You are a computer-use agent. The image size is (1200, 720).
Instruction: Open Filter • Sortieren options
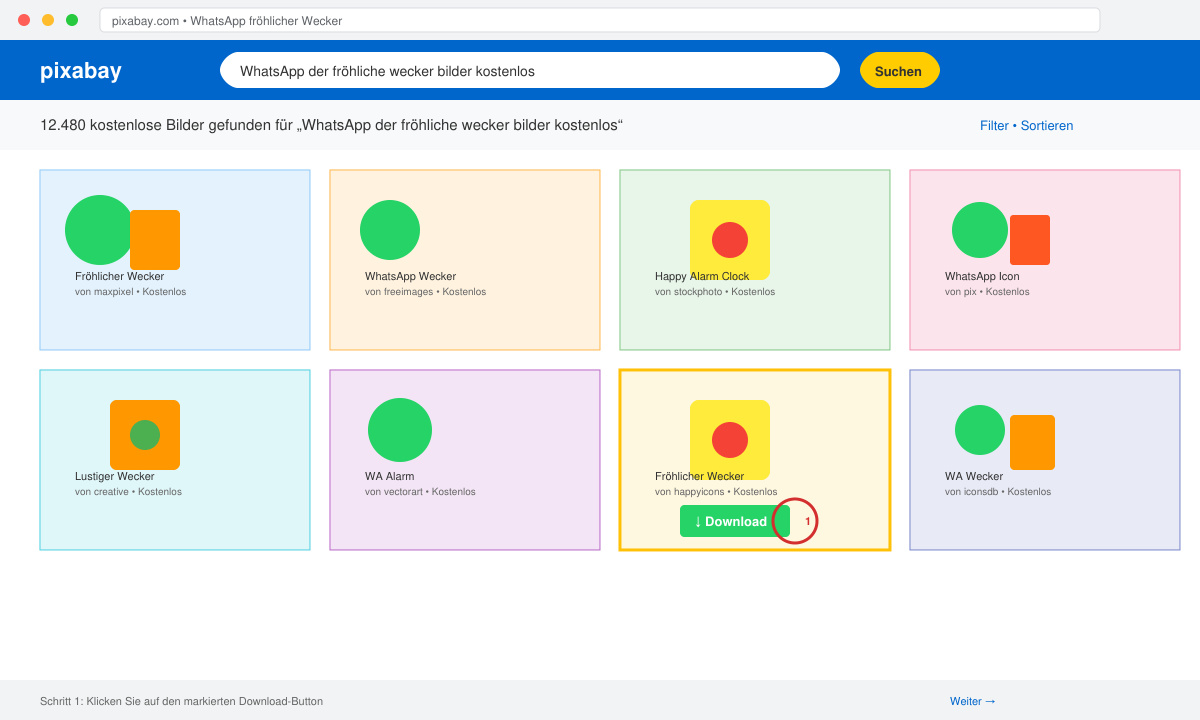point(1026,125)
